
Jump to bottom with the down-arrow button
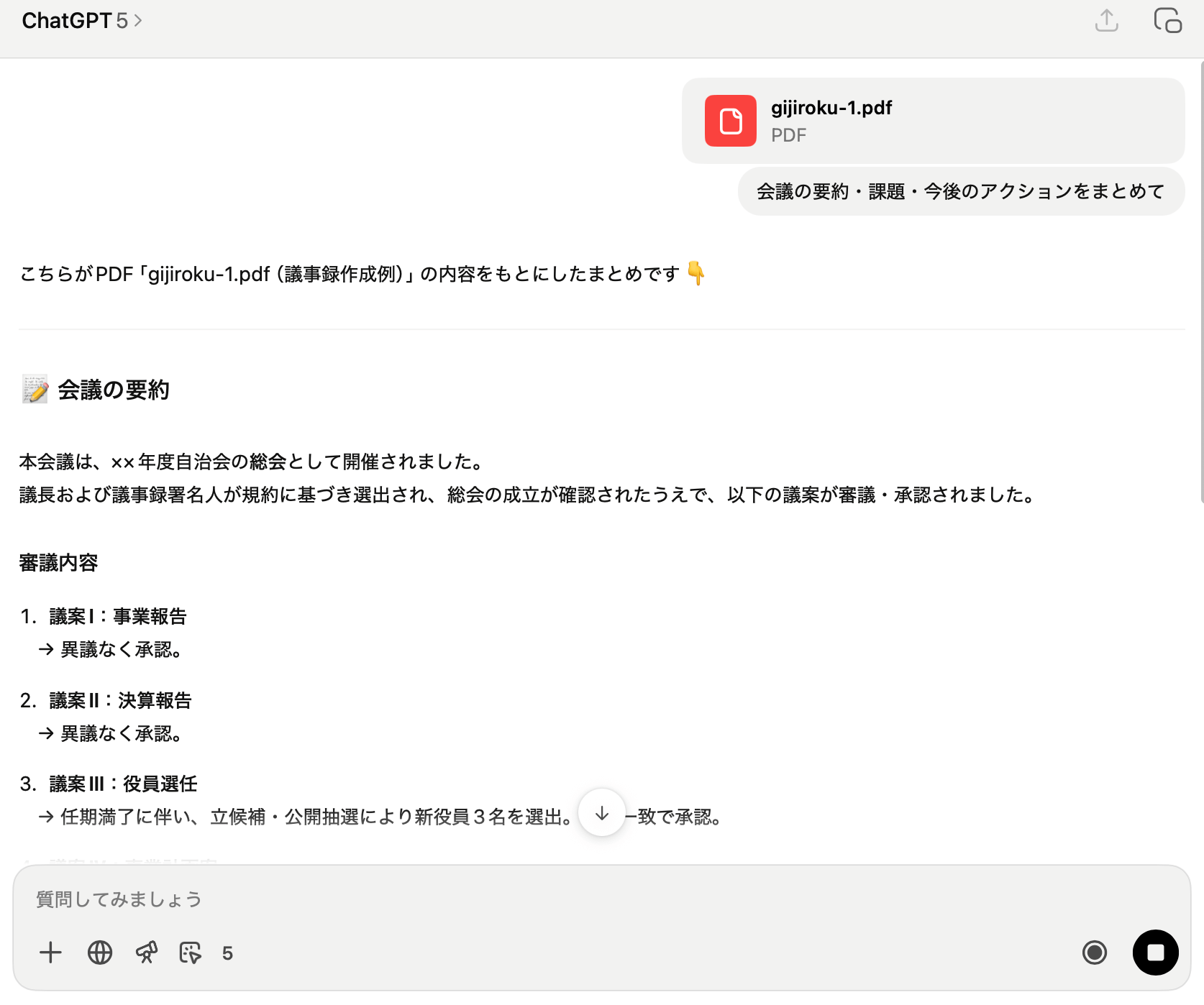point(601,813)
